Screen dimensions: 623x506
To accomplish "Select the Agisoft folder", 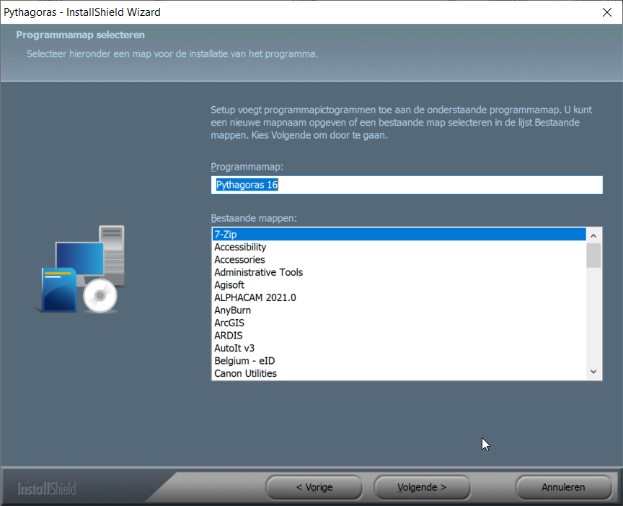I will click(399, 285).
